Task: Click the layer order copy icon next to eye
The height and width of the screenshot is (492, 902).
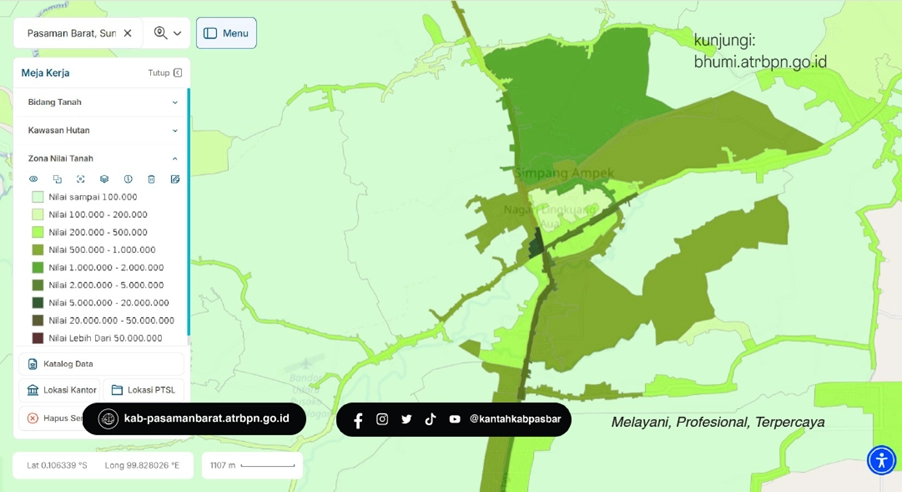Action: 57,179
